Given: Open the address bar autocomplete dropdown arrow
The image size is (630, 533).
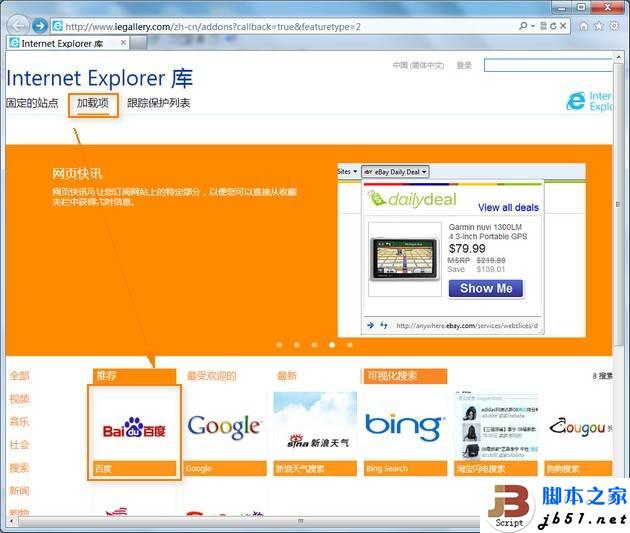Looking at the screenshot, I should tap(533, 26).
